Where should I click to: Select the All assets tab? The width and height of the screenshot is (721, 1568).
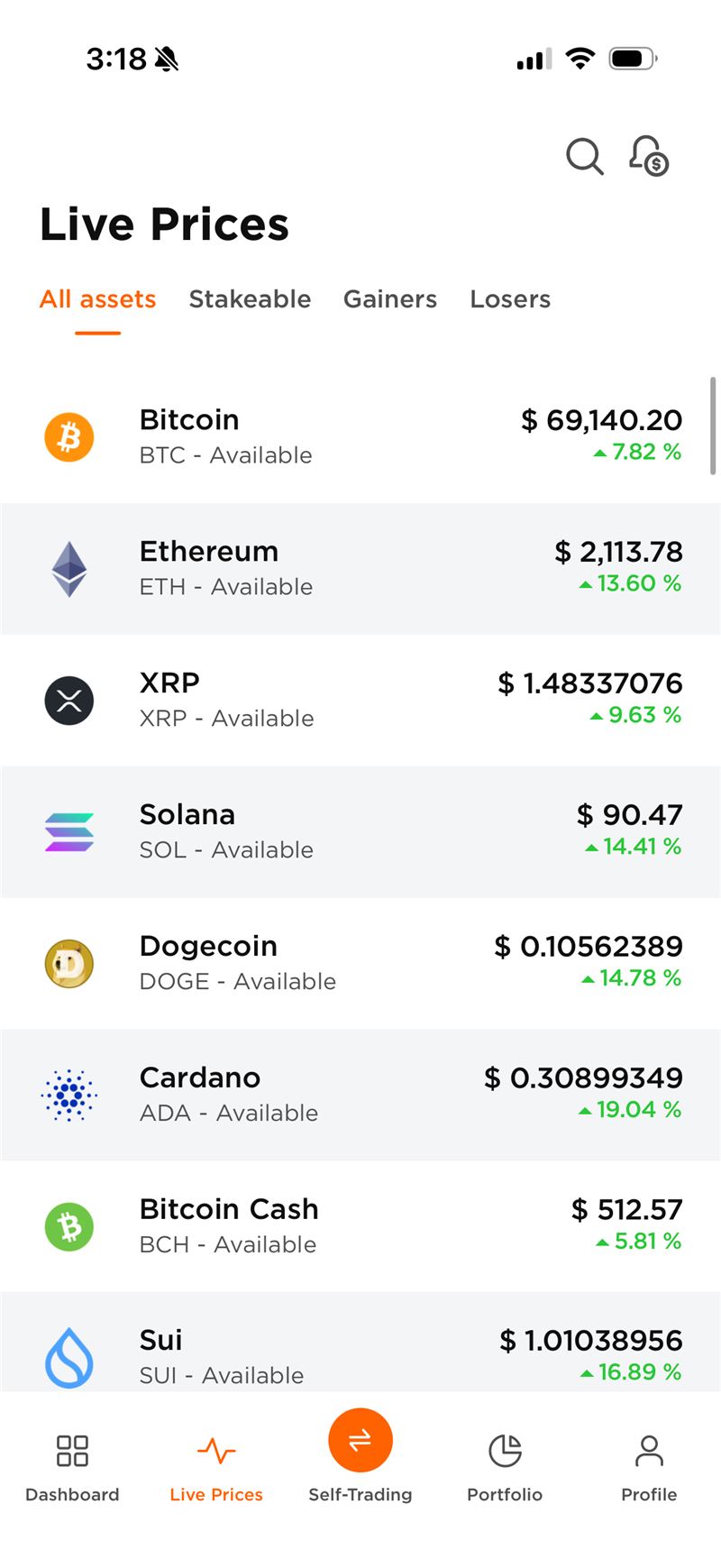point(98,299)
